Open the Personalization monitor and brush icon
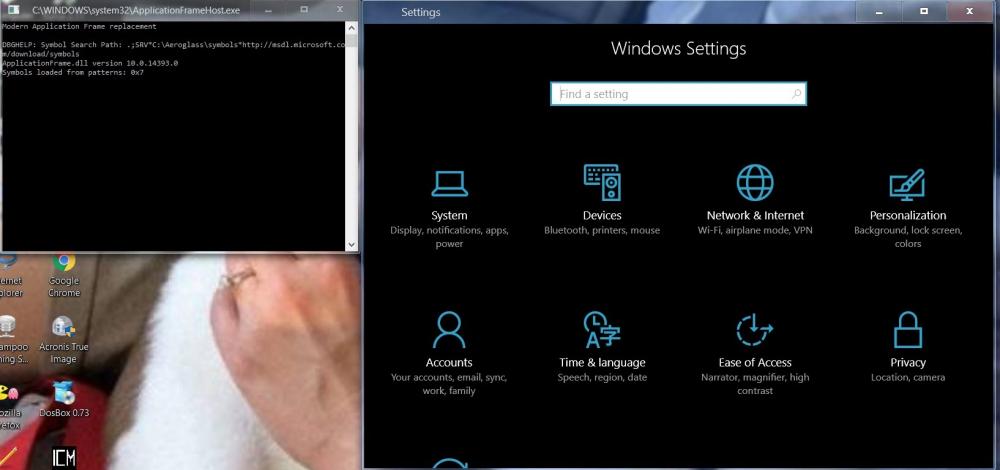The height and width of the screenshot is (470, 1000). click(x=907, y=184)
